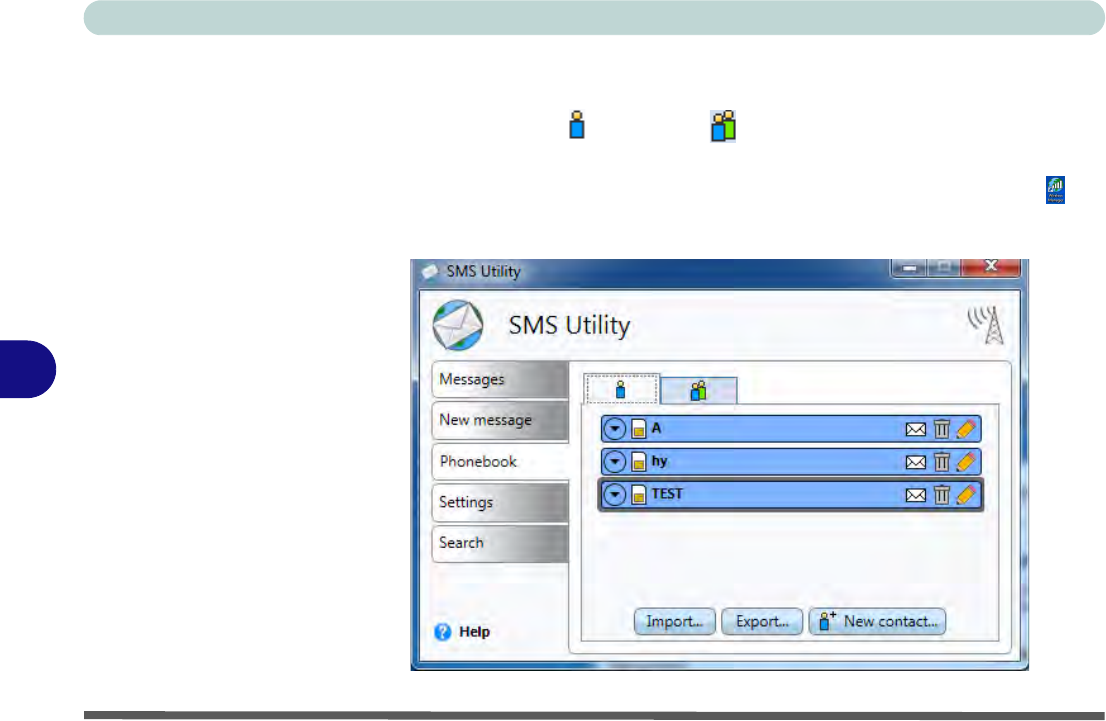
Task: Delete the hy contact
Action: point(941,462)
